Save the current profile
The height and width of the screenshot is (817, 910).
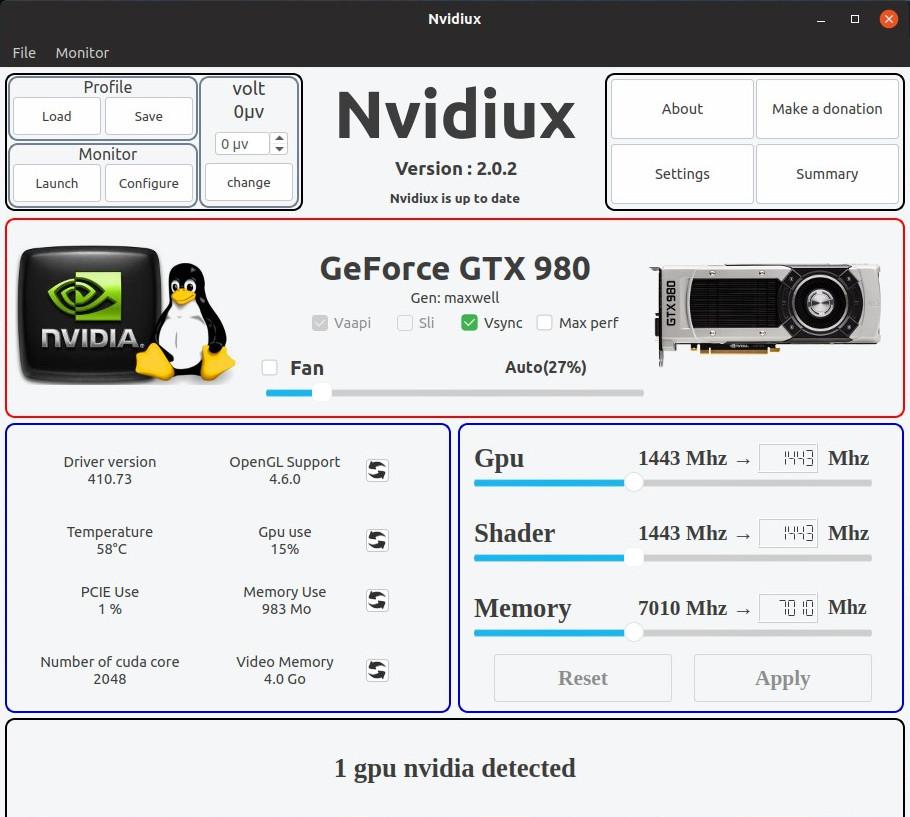149,116
